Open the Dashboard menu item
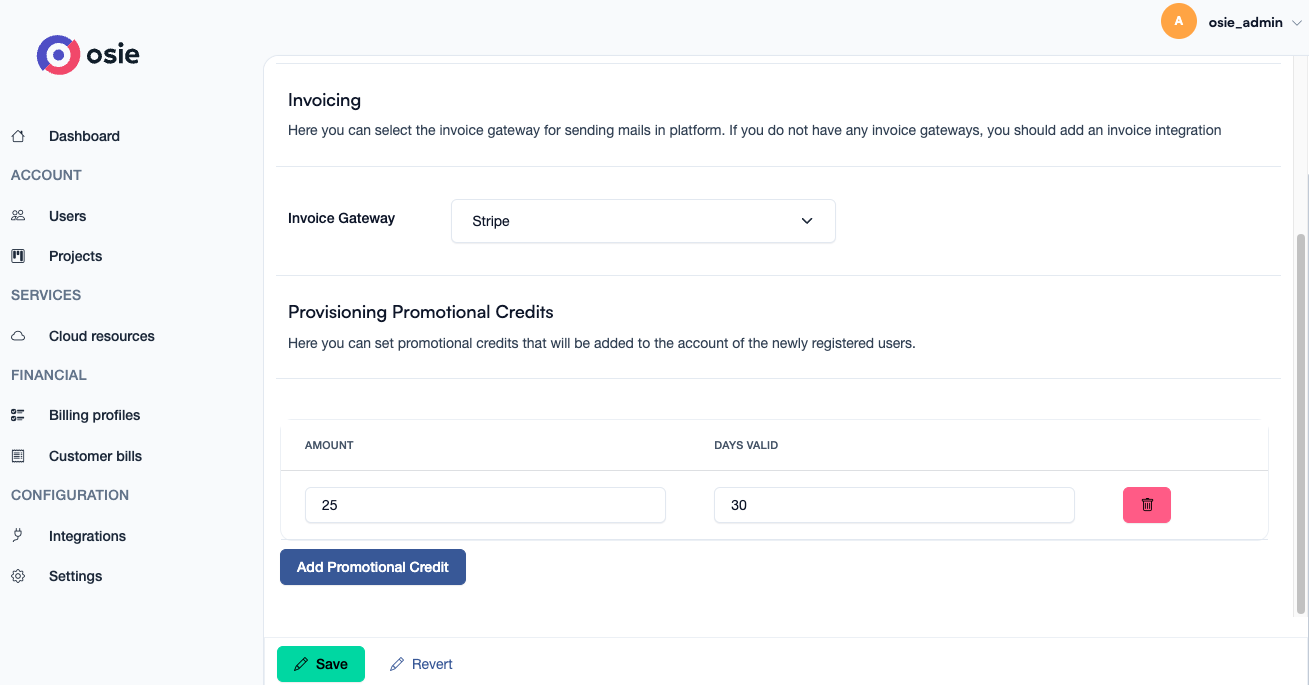 pyautogui.click(x=84, y=136)
